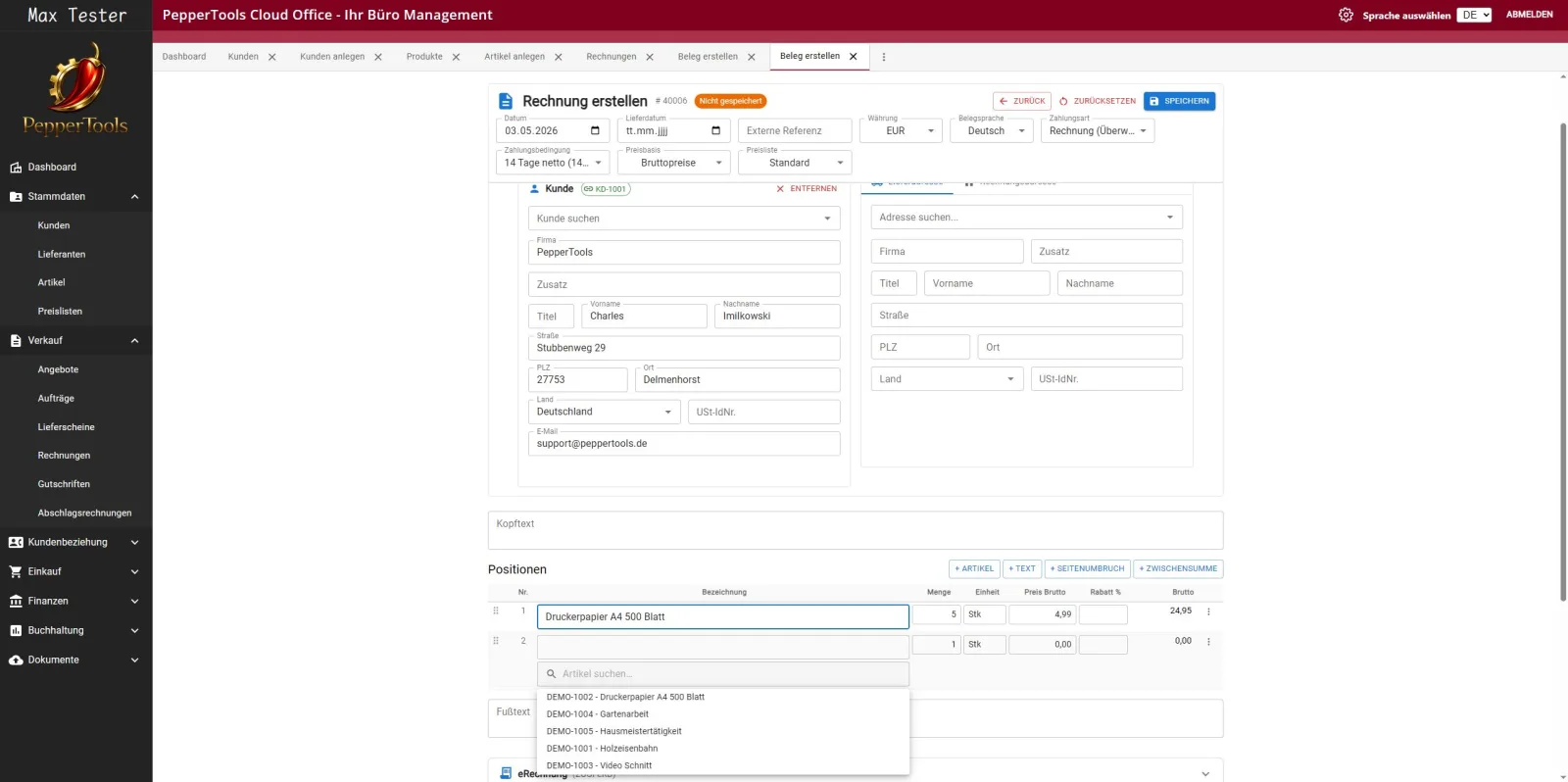This screenshot has height=782, width=1568.
Task: Open the Preisliste Standard dropdown
Action: [x=795, y=163]
